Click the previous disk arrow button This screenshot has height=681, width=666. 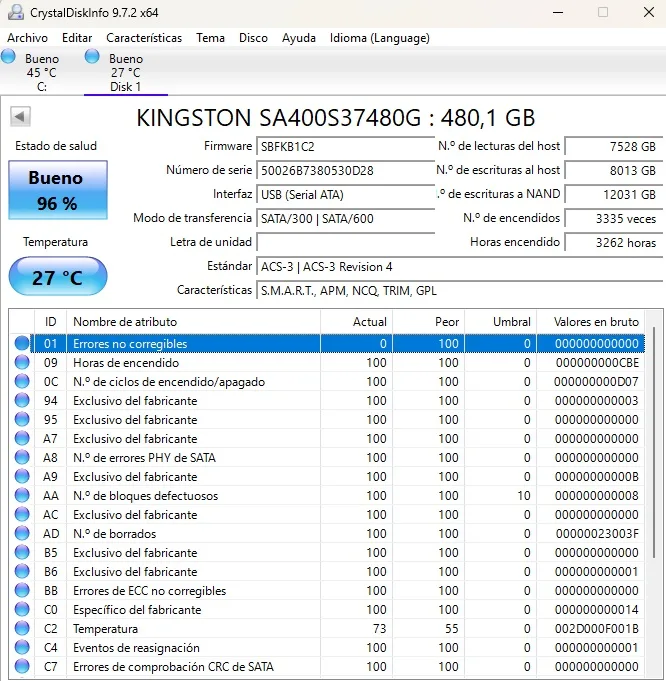coord(20,116)
